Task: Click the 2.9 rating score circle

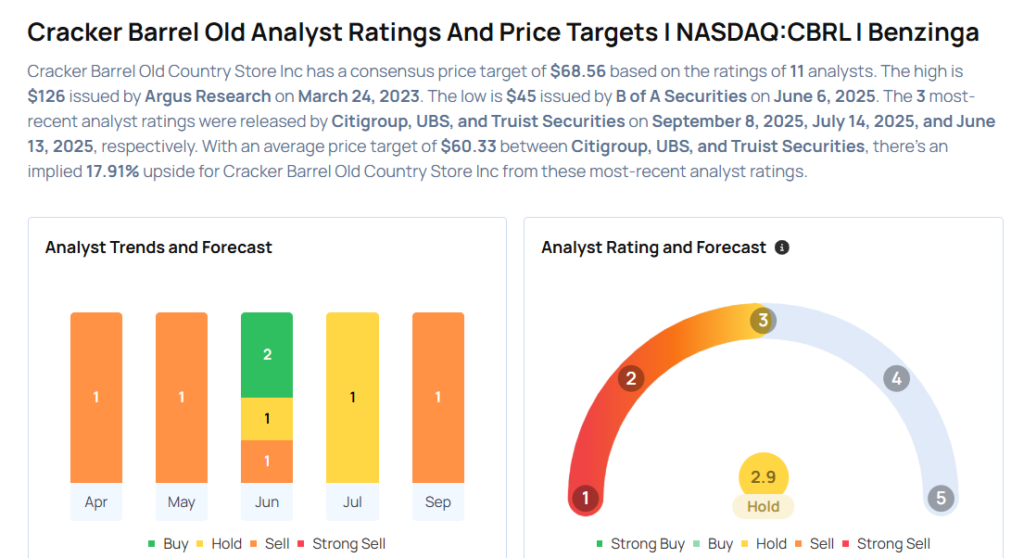Action: pyautogui.click(x=763, y=477)
